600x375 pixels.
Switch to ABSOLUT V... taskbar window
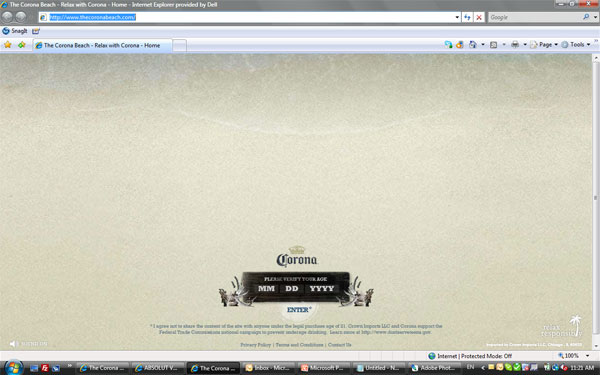click(158, 368)
